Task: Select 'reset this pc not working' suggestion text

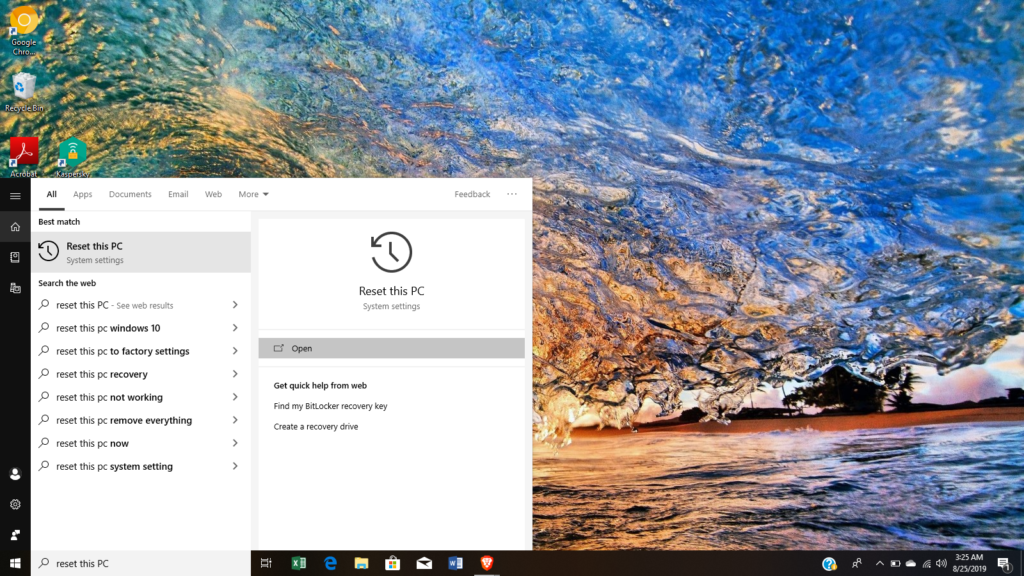Action: [109, 397]
